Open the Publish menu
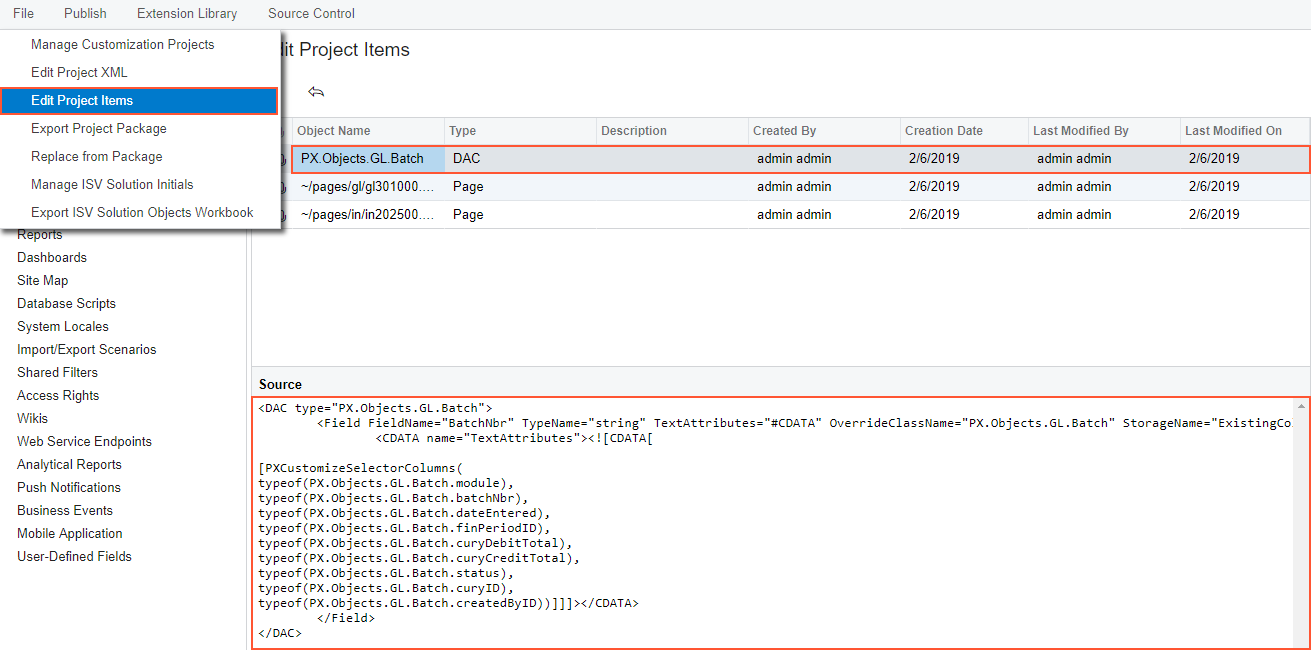The width and height of the screenshot is (1311, 650). 85,14
